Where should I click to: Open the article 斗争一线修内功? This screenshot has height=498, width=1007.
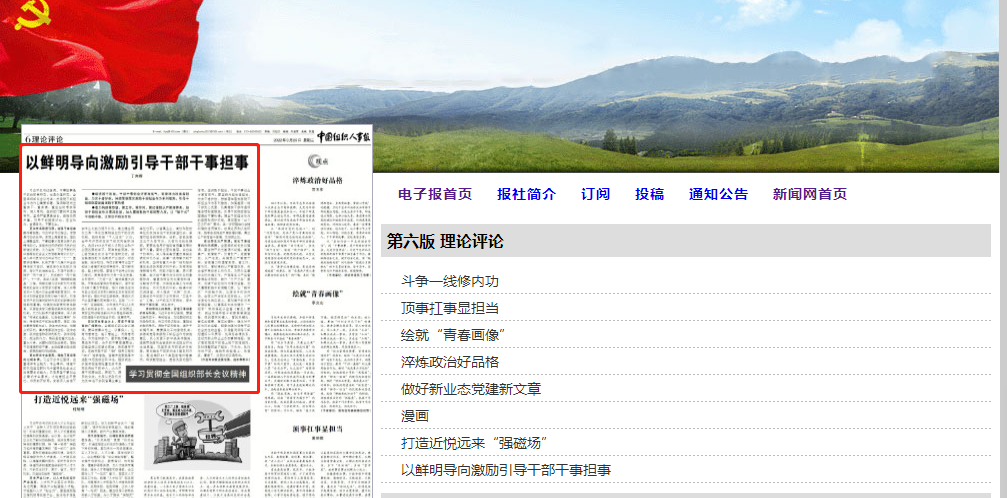[450, 281]
